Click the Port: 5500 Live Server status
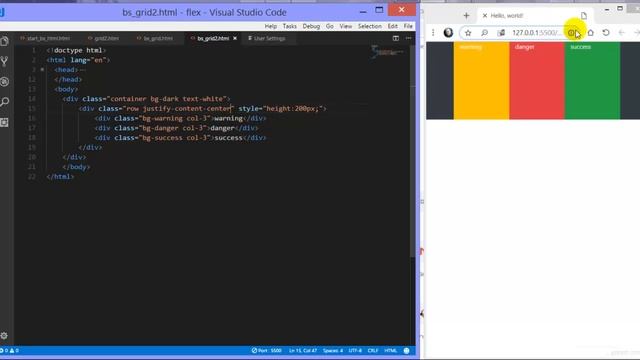640x360 pixels. (267, 351)
